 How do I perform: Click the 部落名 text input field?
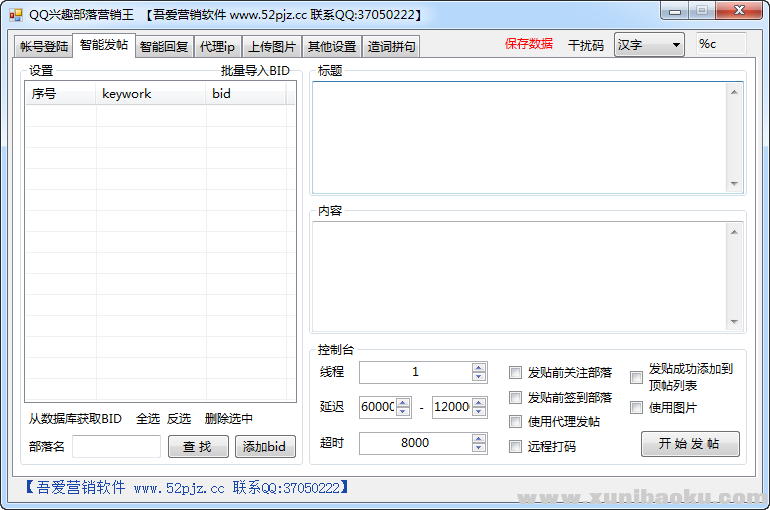pyautogui.click(x=116, y=447)
